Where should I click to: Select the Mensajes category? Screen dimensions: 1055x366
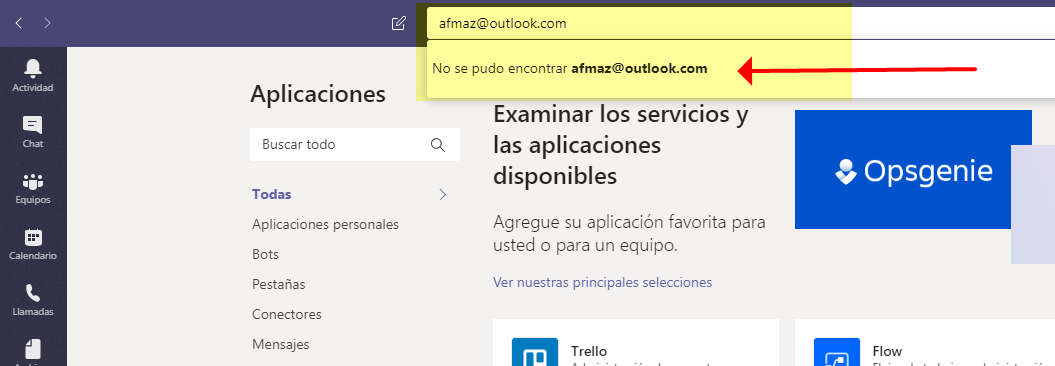pos(281,344)
